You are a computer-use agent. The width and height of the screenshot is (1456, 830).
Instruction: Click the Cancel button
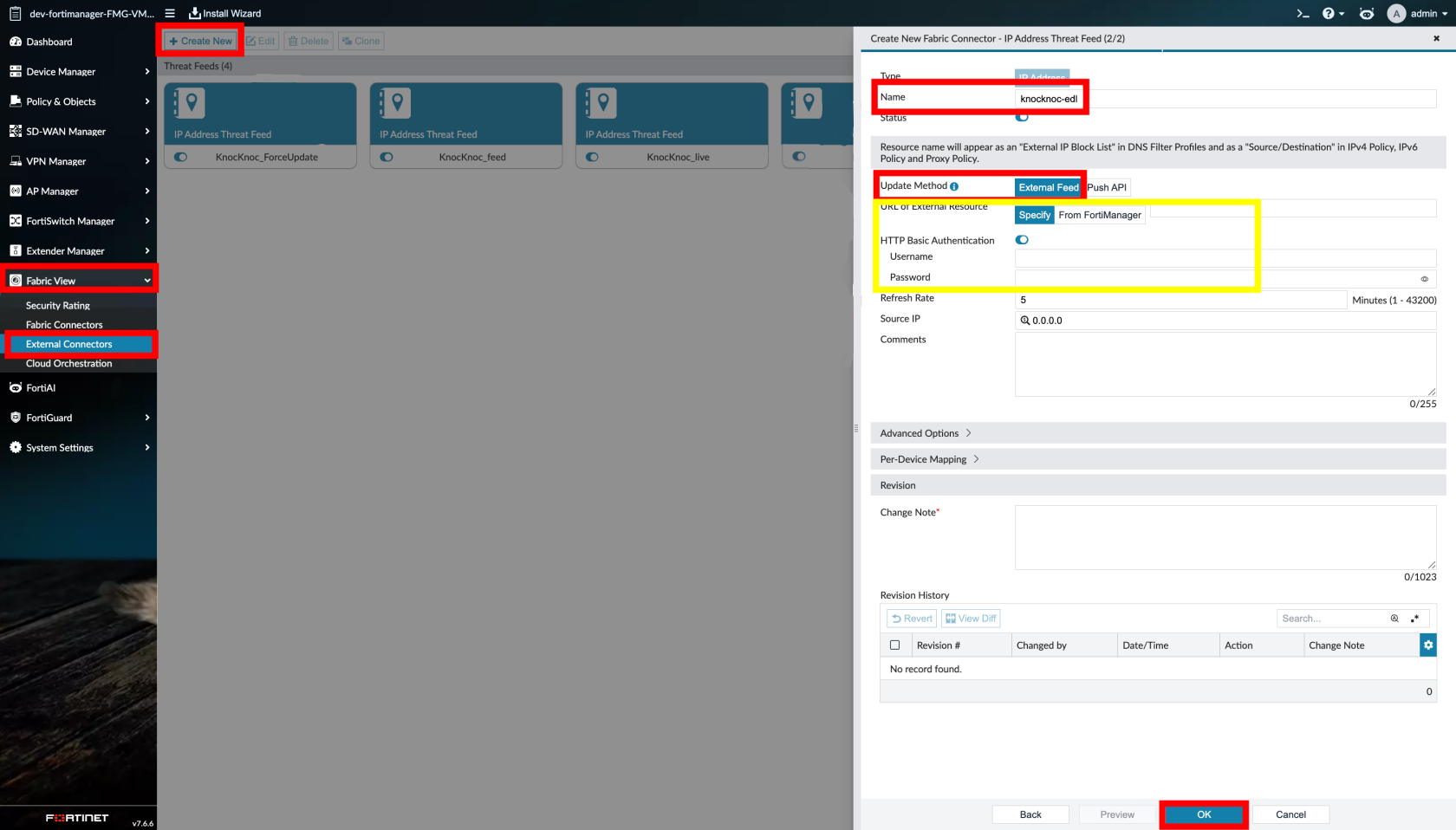coord(1290,814)
